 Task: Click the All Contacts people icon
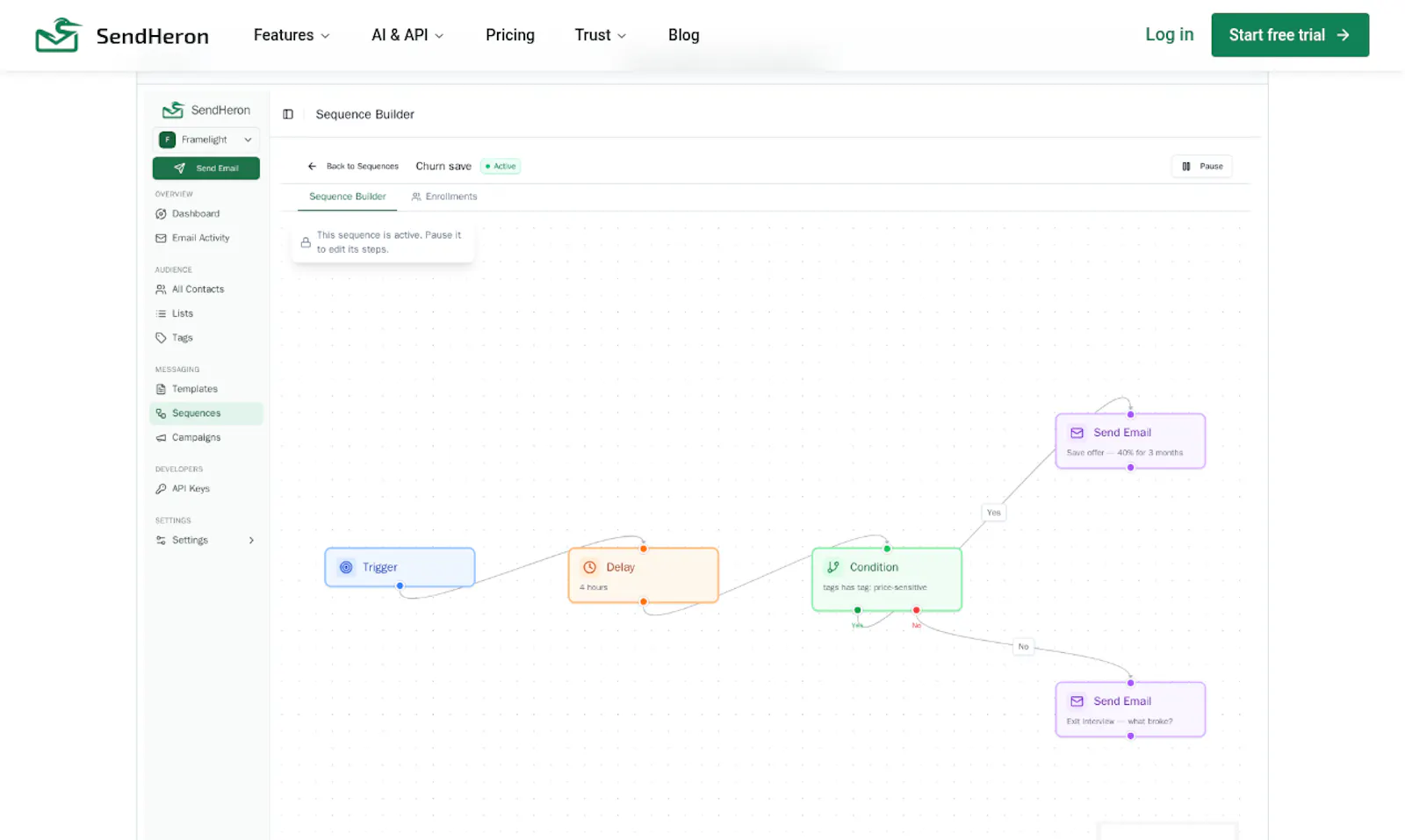point(161,289)
